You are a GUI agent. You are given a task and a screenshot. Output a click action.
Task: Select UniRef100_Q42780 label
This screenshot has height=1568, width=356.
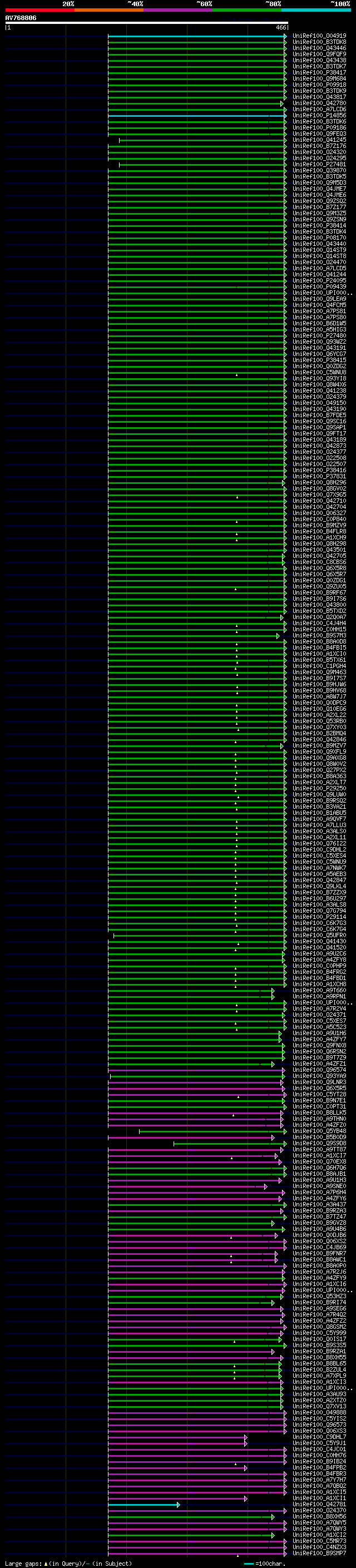point(319,103)
